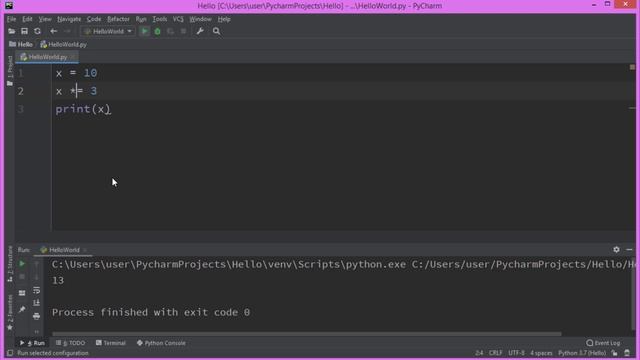Click line number 2 in the gutter
The image size is (640, 360).
tap(20, 91)
